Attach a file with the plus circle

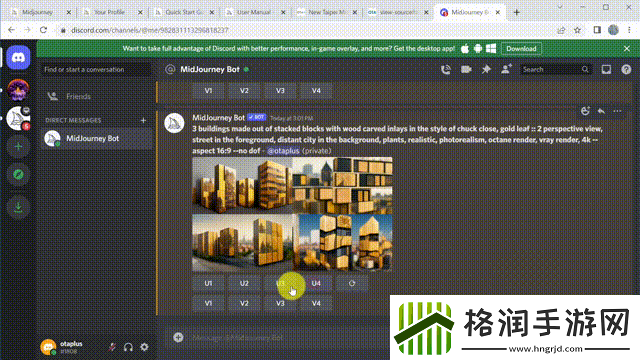click(178, 337)
